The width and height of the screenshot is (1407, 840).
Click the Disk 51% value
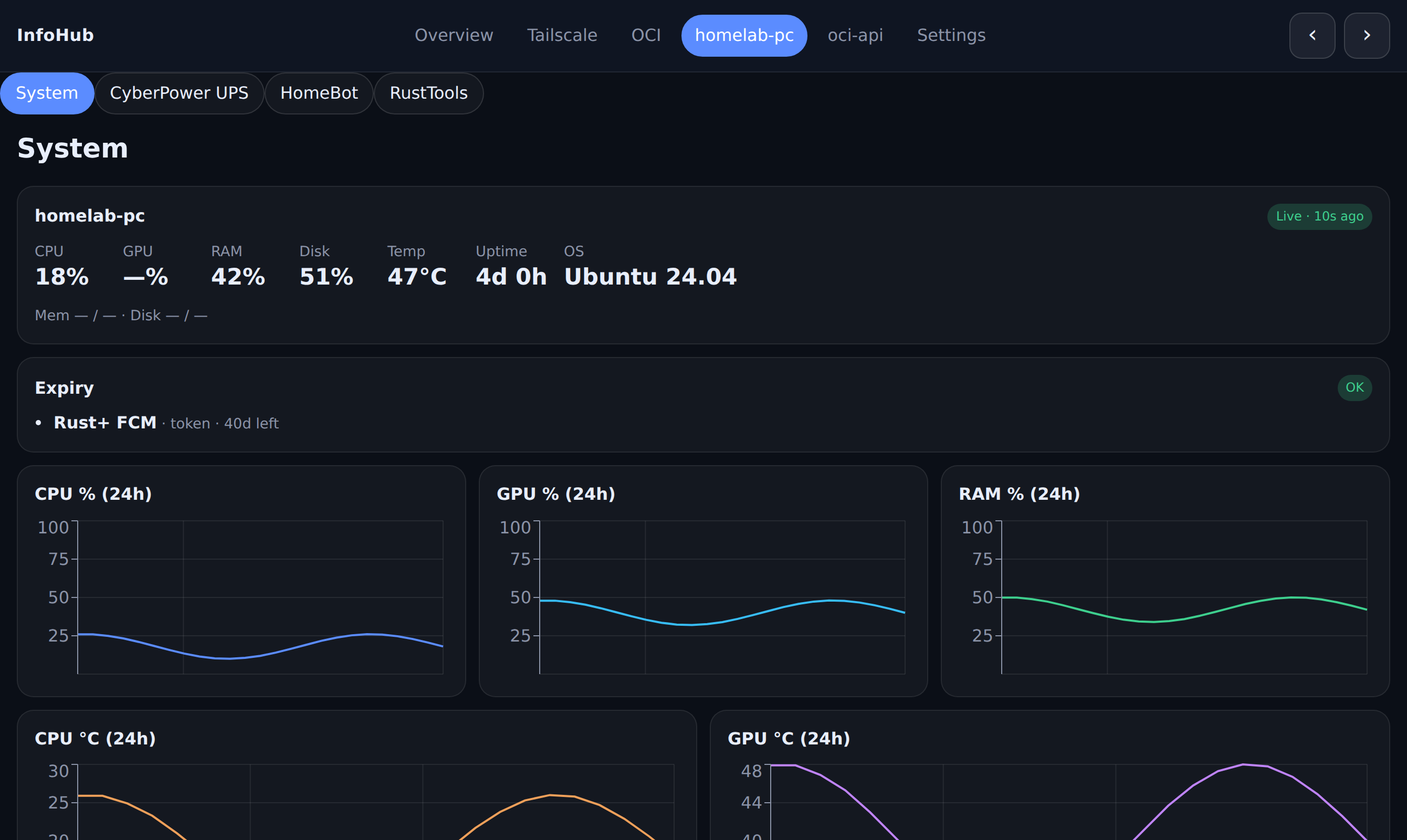(x=326, y=277)
